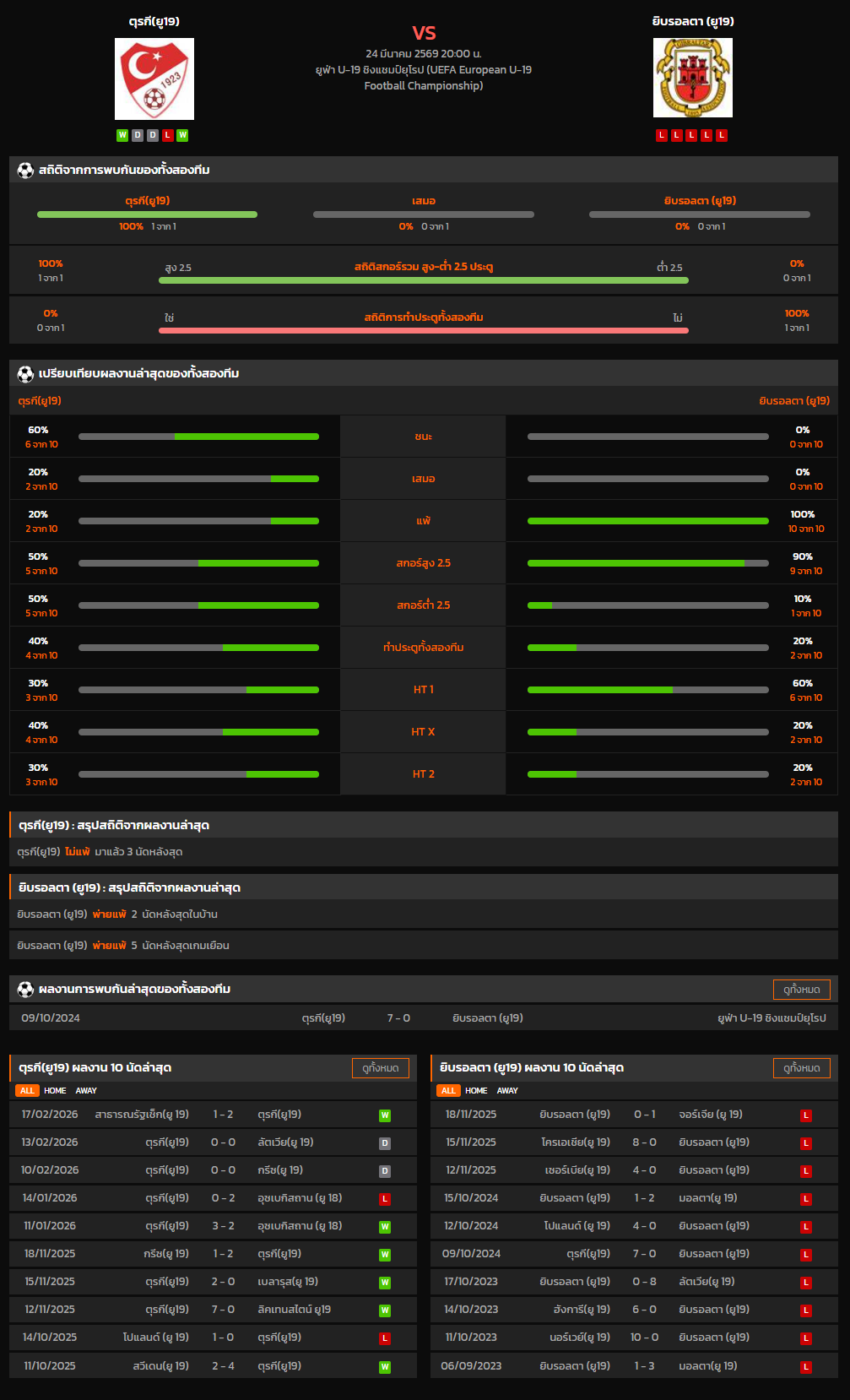Switch to HOME tab in Turkey results
Image resolution: width=850 pixels, height=1400 pixels.
tap(55, 1091)
